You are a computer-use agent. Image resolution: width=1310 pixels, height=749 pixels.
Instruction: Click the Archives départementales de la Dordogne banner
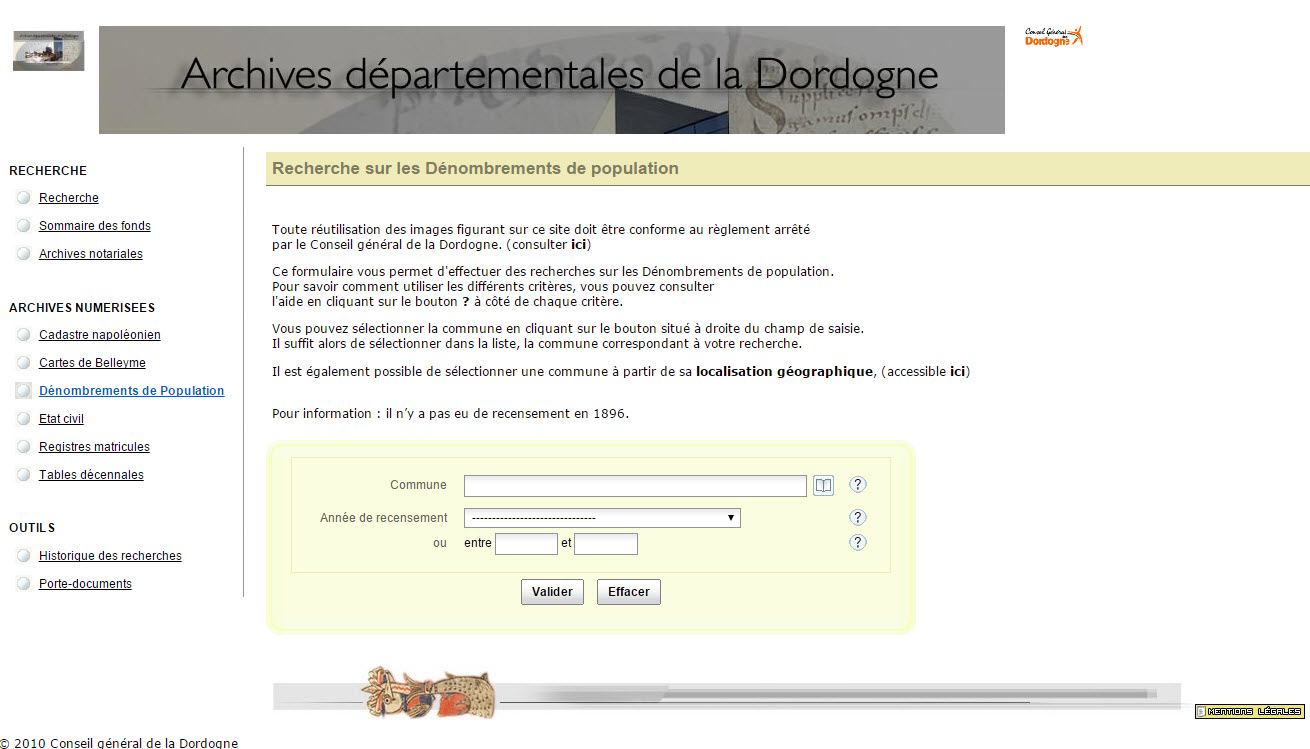552,80
